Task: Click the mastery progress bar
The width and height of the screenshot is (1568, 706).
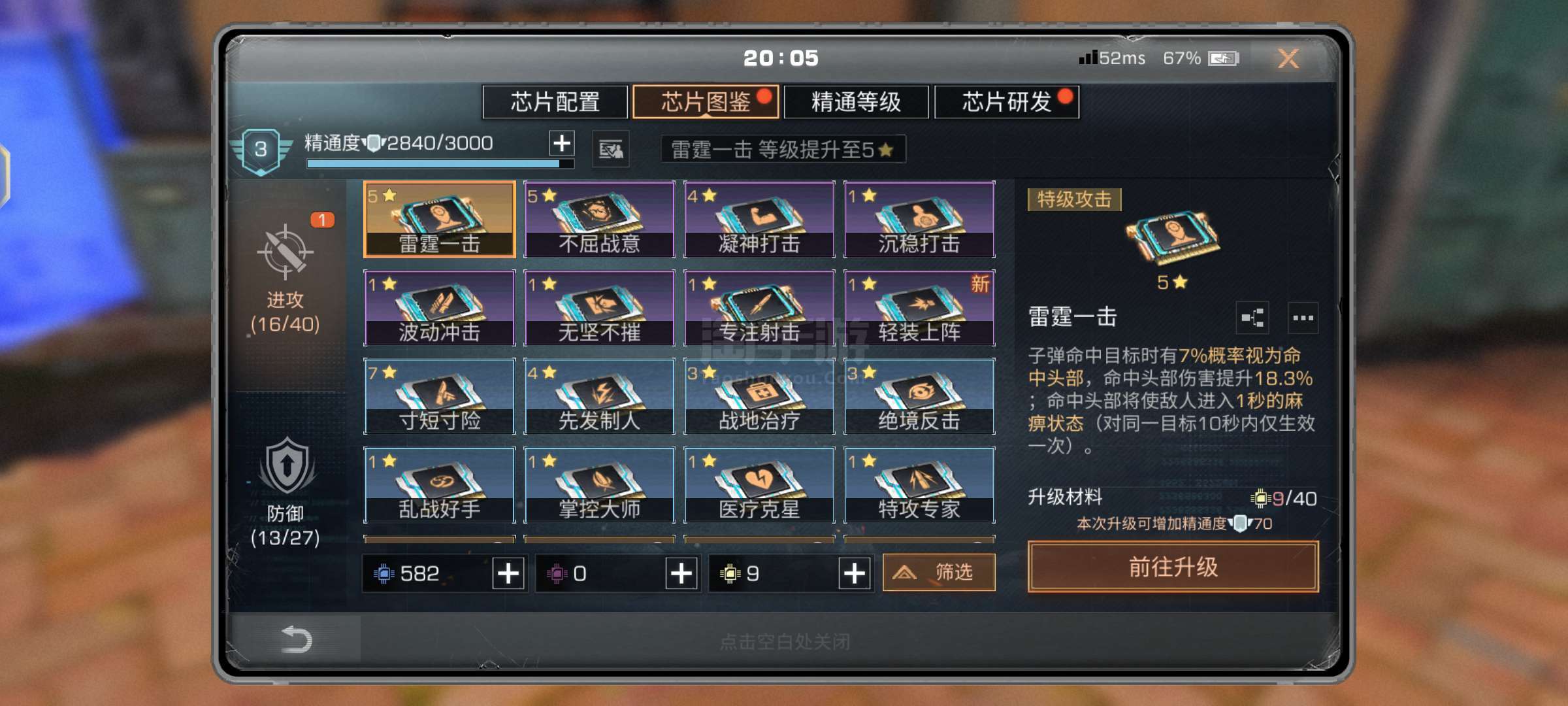Action: (x=440, y=163)
